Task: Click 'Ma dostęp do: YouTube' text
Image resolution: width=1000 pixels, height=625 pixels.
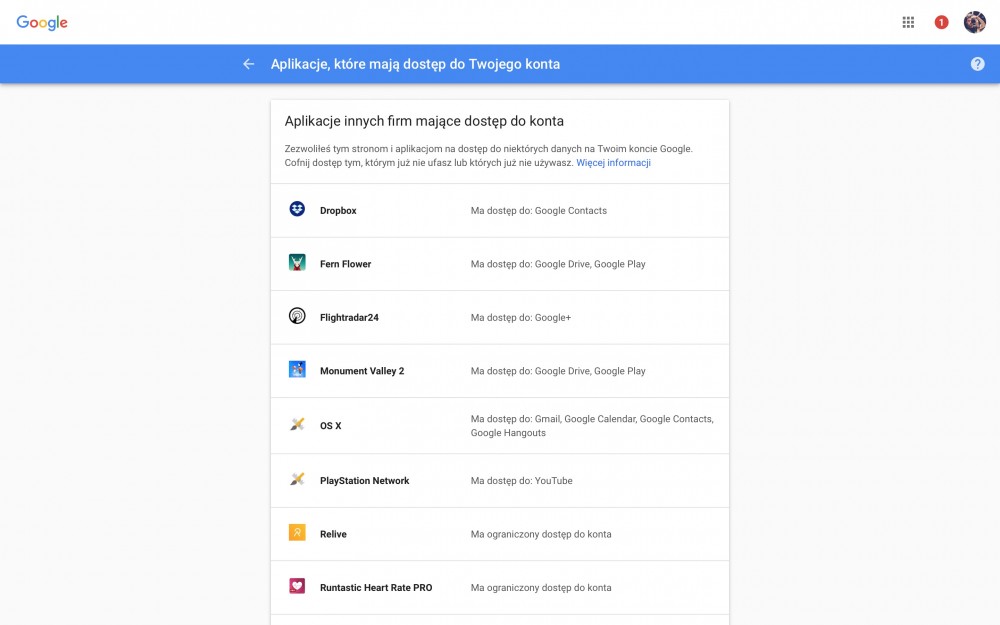Action: pos(521,481)
